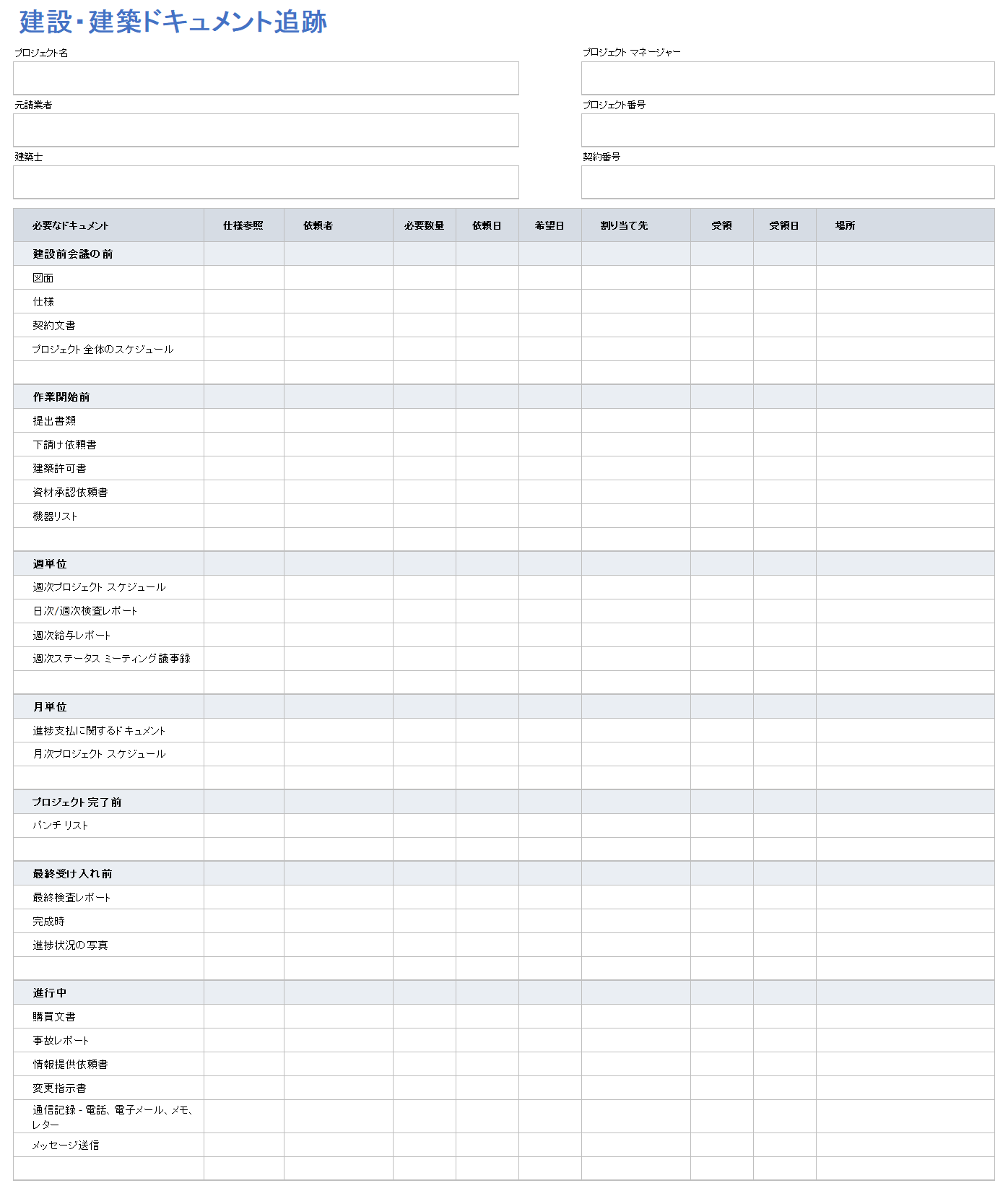Click the 依頼者 cell in the 契約文書 row
The height and width of the screenshot is (1191, 1008).
tap(339, 325)
